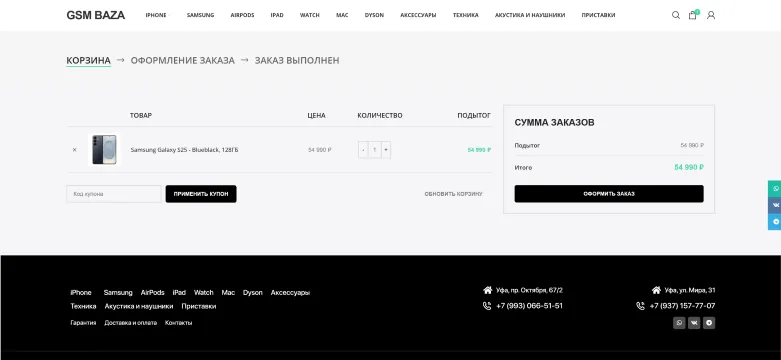Click phone number +7 (993) 066-51-51
This screenshot has height=360, width=781.
[x=529, y=306]
